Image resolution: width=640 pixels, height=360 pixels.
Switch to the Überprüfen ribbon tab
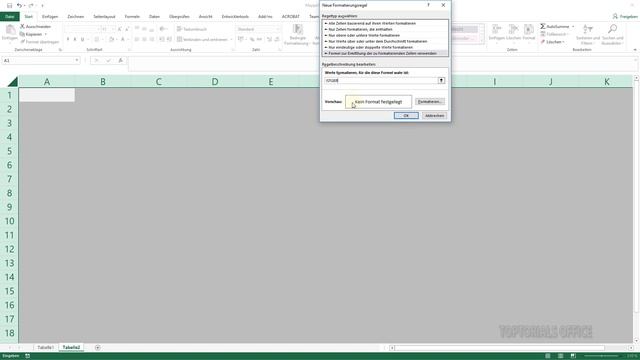coord(179,16)
